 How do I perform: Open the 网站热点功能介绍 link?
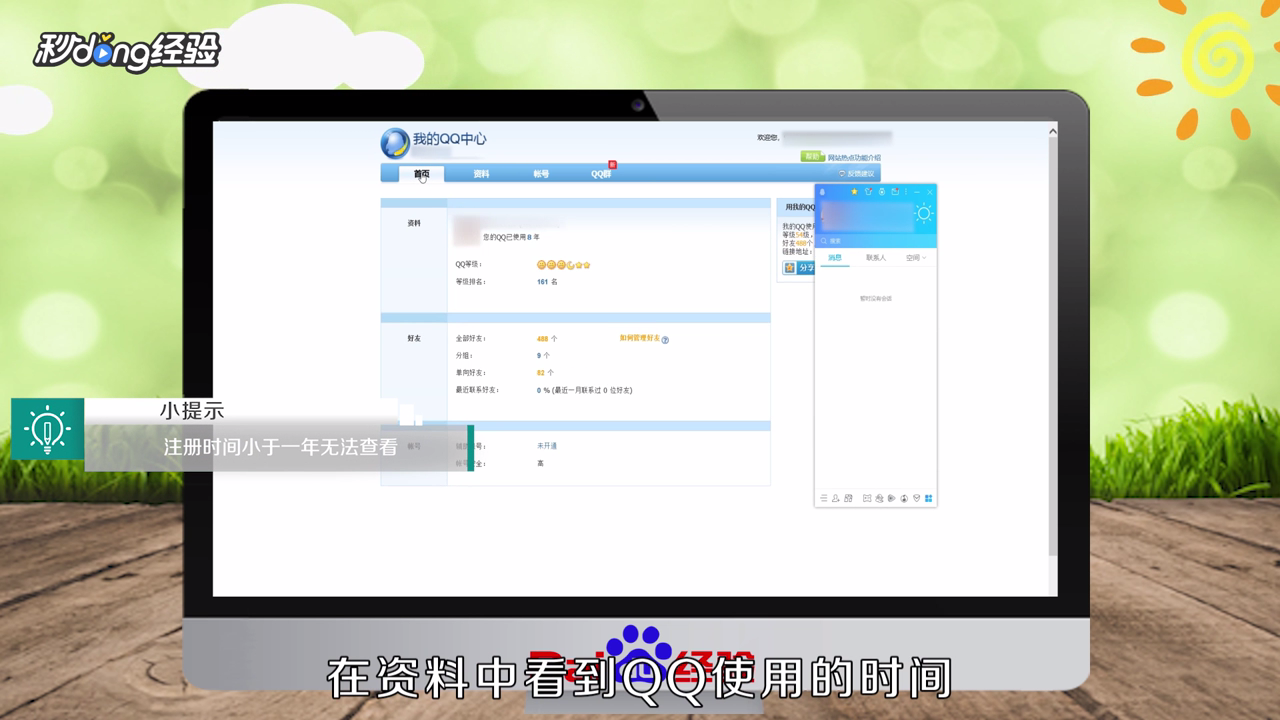point(854,158)
